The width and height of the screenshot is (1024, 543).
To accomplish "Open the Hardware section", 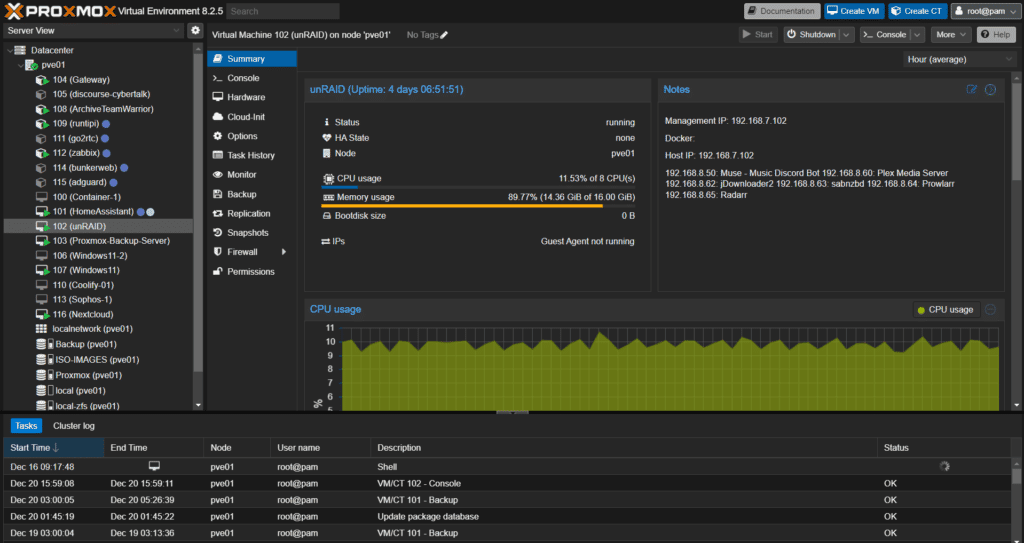I will pyautogui.click(x=252, y=97).
